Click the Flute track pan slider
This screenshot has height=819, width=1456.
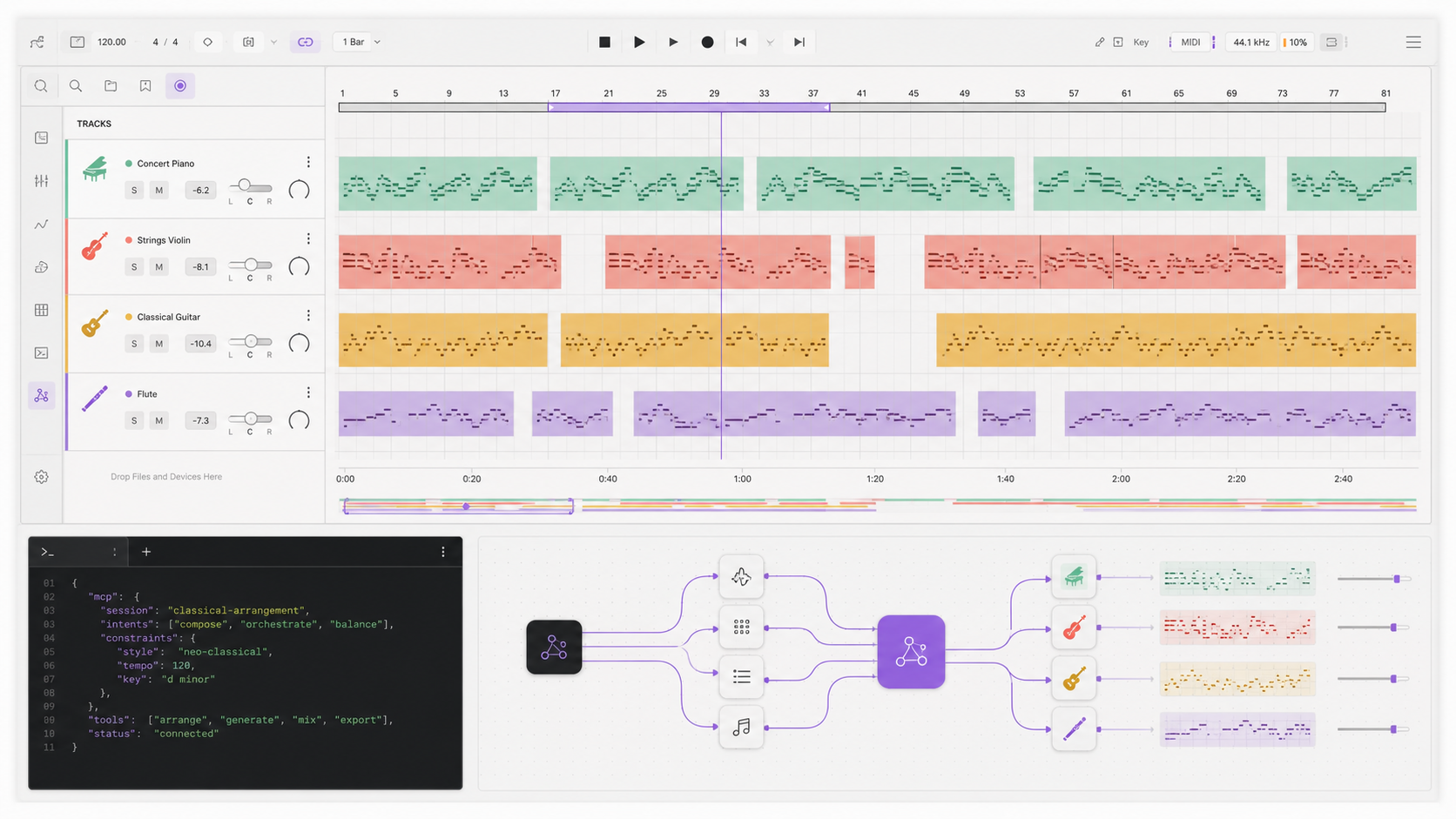pyautogui.click(x=250, y=418)
